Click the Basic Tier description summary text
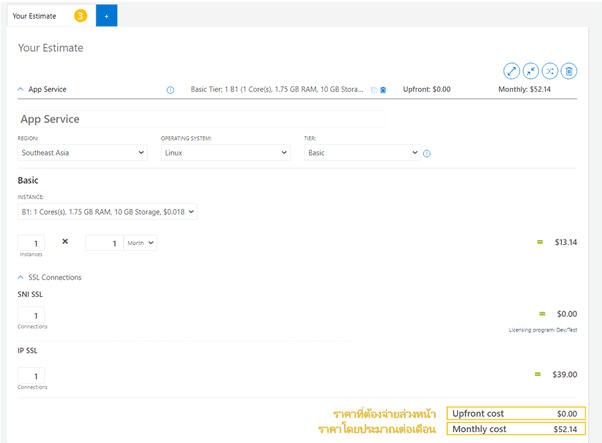Viewport: 602px width, 443px height. pos(277,89)
